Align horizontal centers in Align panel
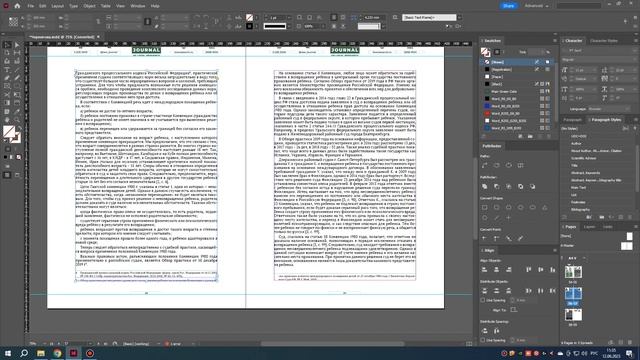This screenshot has width=640, height=360. pyautogui.click(x=496, y=270)
